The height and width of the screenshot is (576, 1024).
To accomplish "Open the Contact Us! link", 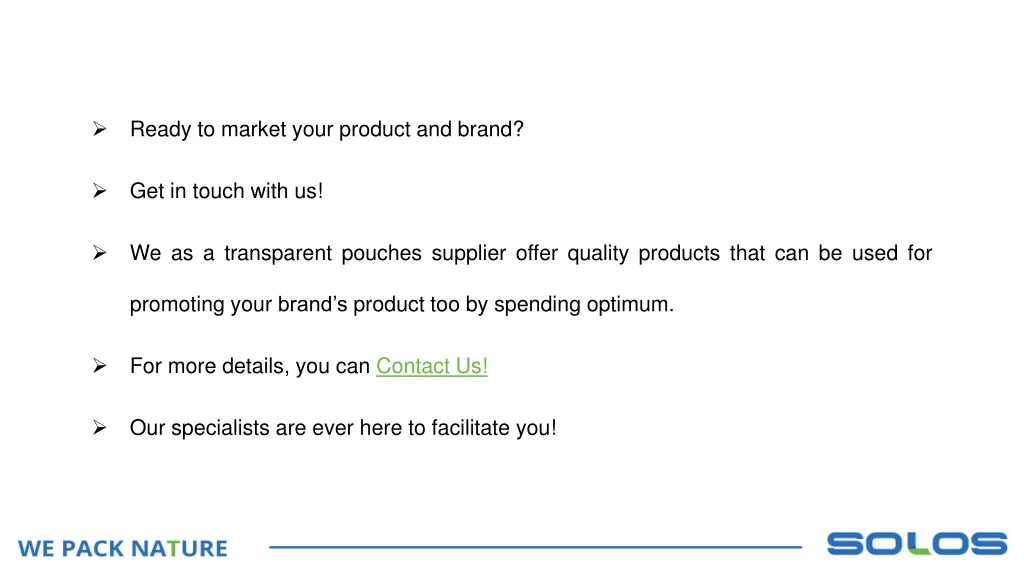I will tap(432, 366).
